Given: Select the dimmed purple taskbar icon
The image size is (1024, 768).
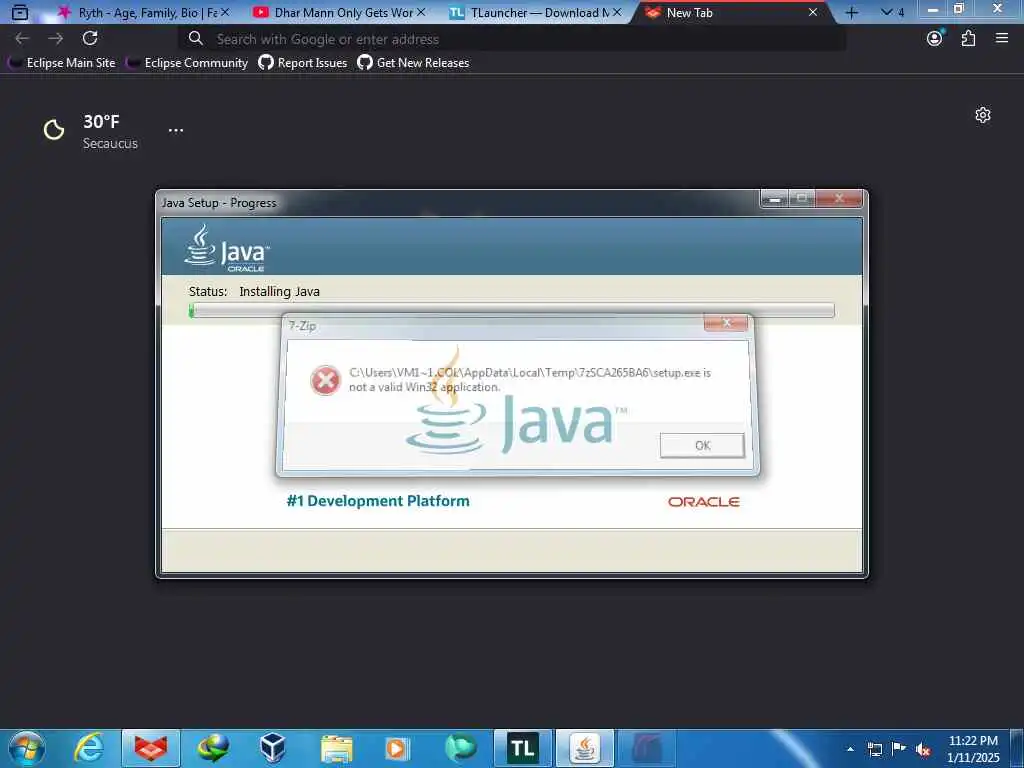Looking at the screenshot, I should click(x=647, y=748).
